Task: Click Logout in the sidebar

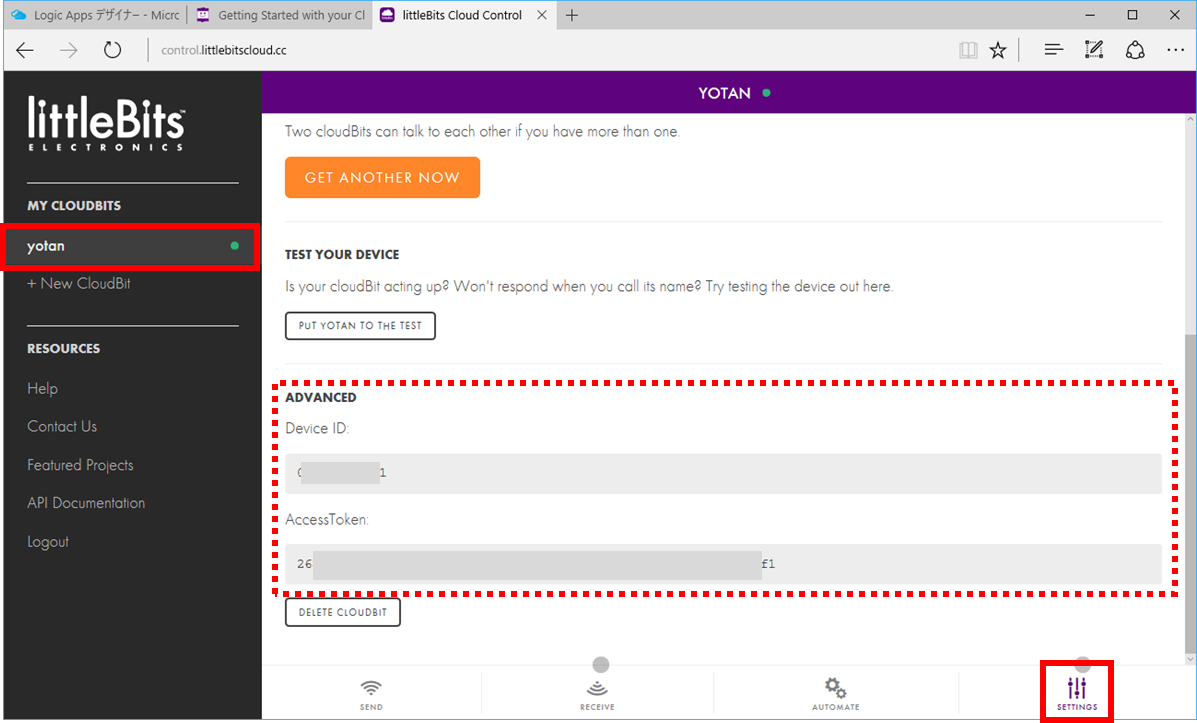Action: click(47, 542)
